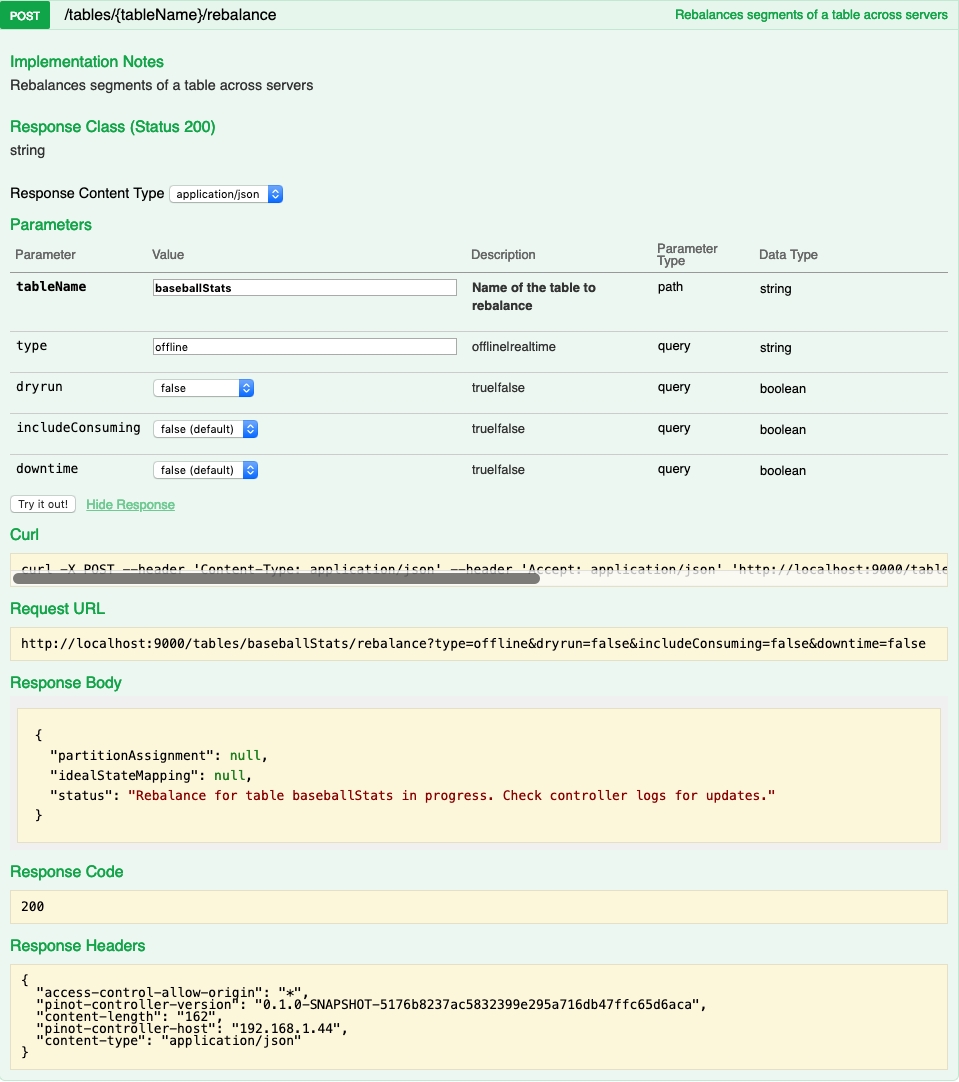The height and width of the screenshot is (1082, 959).
Task: Open the downtime parameter dropdown
Action: click(x=205, y=470)
